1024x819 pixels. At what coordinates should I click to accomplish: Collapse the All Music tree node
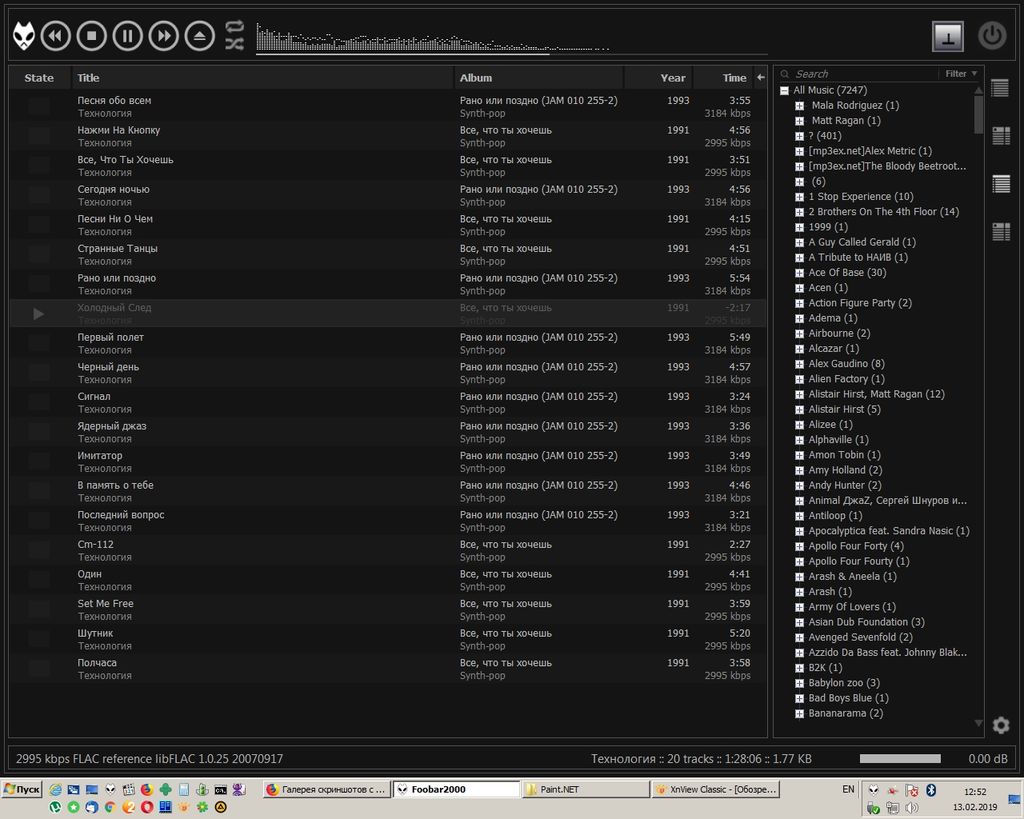pos(785,91)
